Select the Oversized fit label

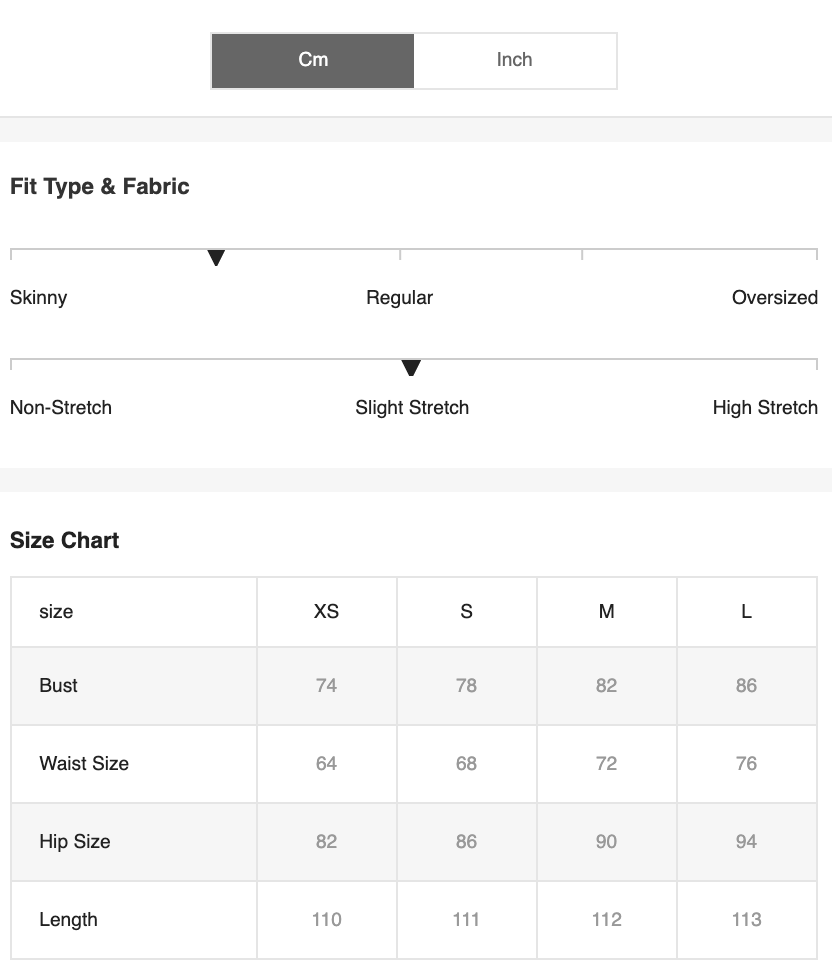pos(775,298)
